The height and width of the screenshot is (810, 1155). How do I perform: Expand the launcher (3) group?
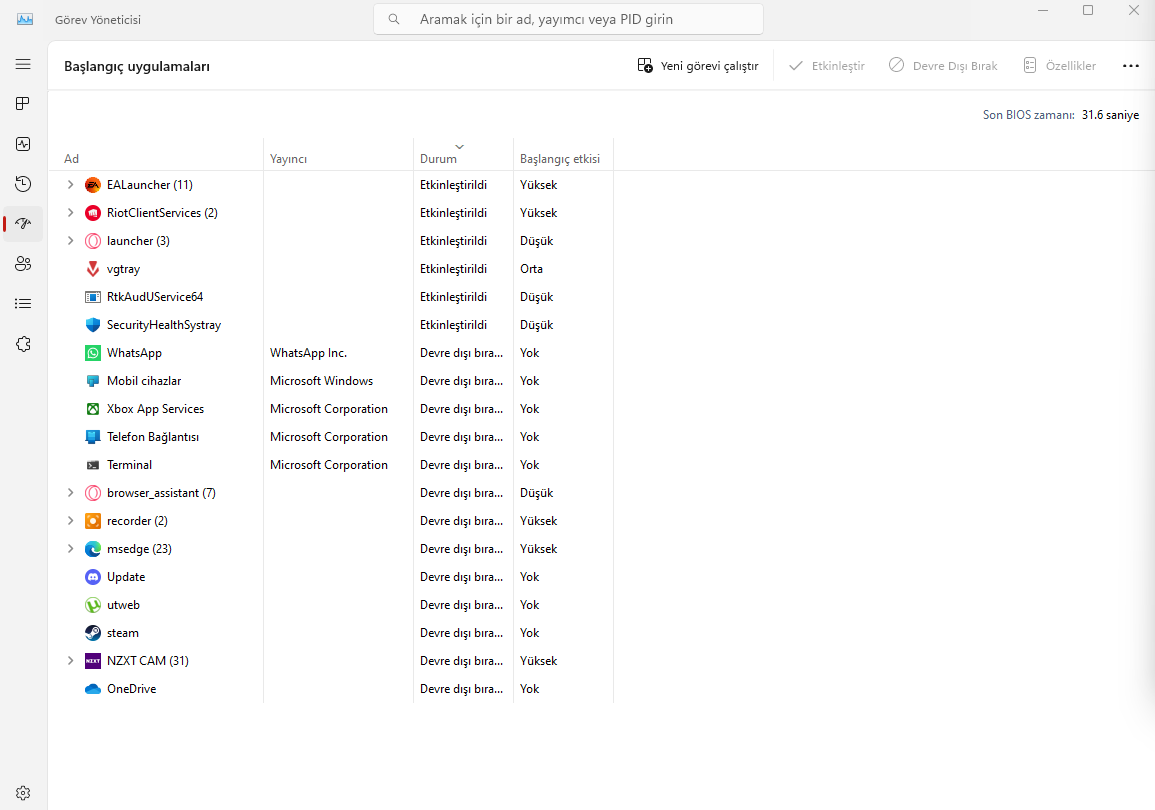[71, 241]
